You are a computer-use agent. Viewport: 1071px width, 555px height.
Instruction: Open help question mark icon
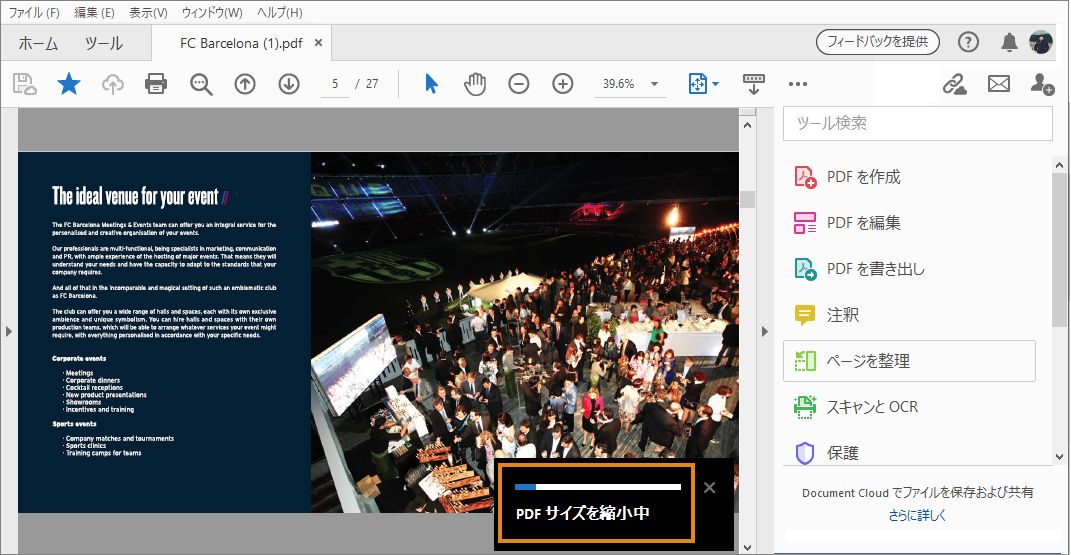point(968,42)
